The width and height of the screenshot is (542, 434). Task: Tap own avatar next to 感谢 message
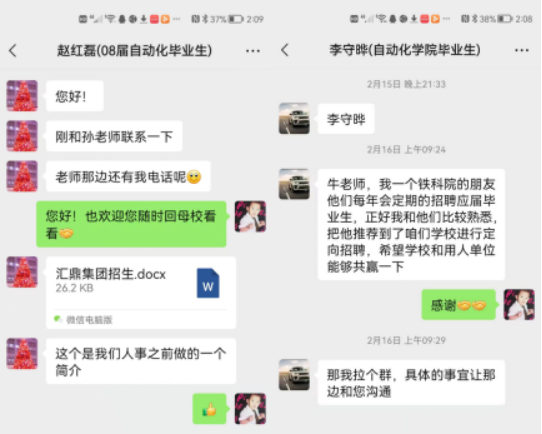519,305
